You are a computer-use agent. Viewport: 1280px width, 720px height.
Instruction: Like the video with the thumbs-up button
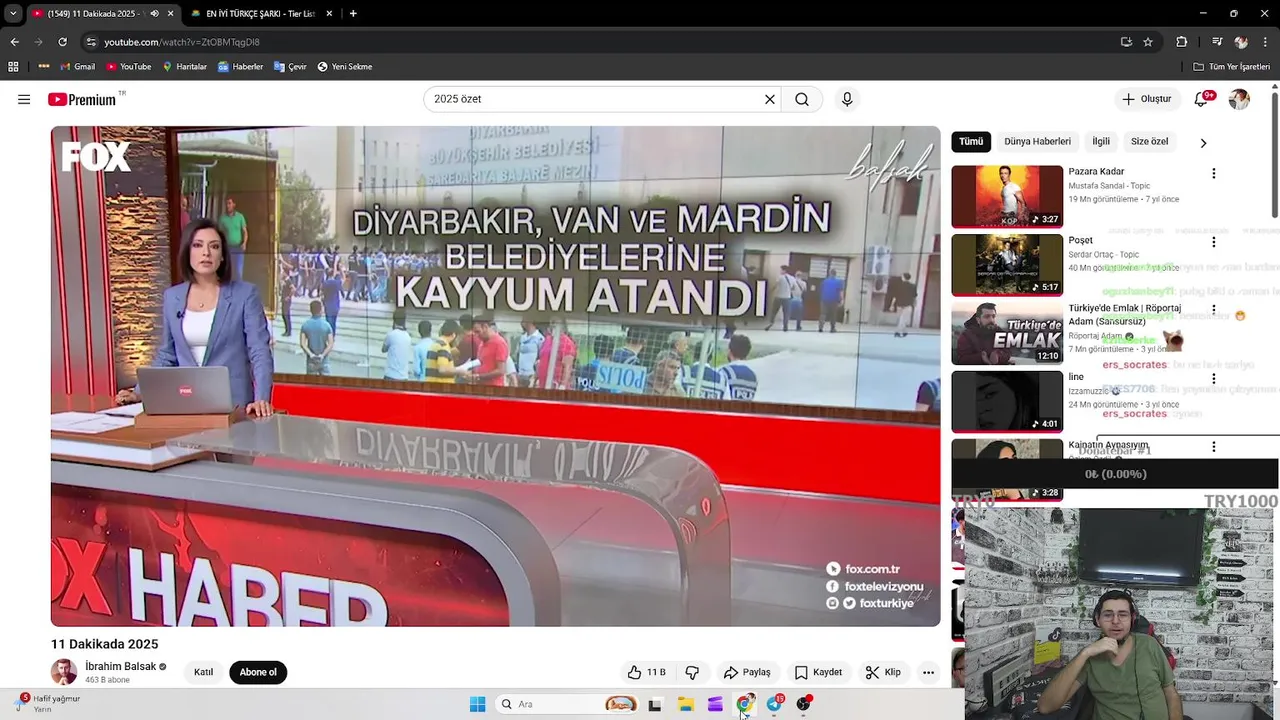point(646,672)
